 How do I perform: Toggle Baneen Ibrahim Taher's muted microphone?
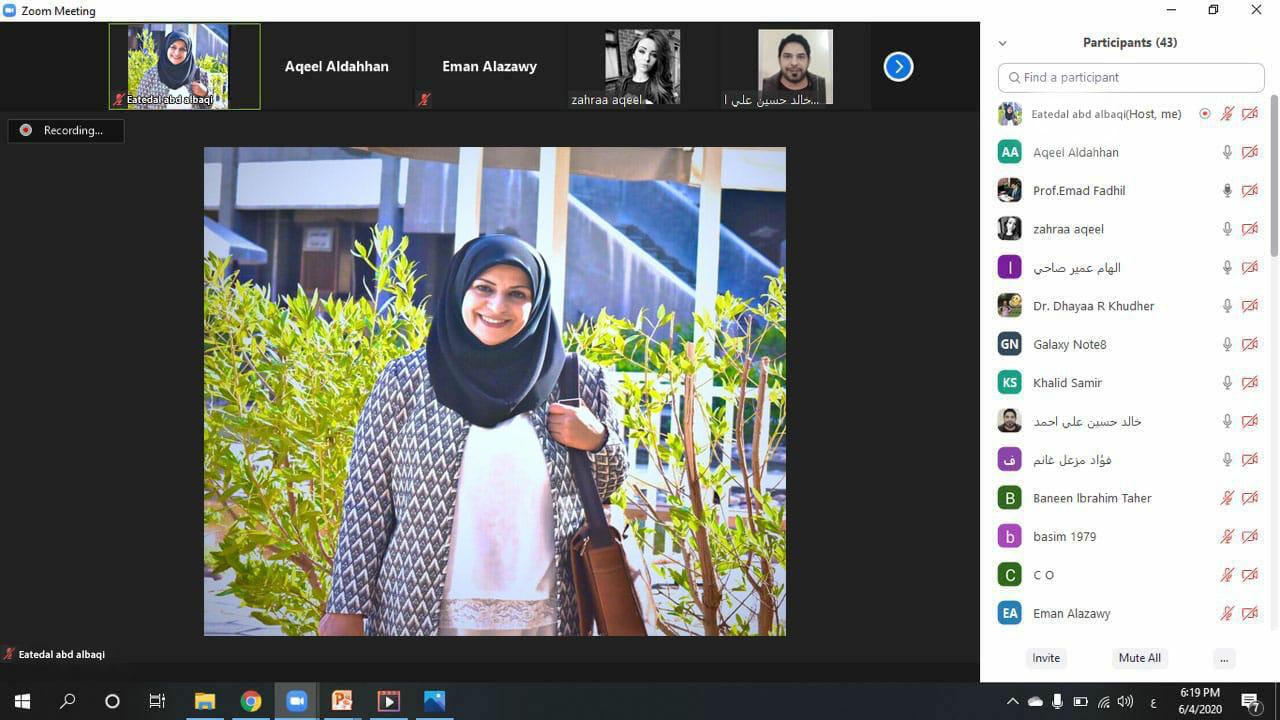click(1227, 498)
